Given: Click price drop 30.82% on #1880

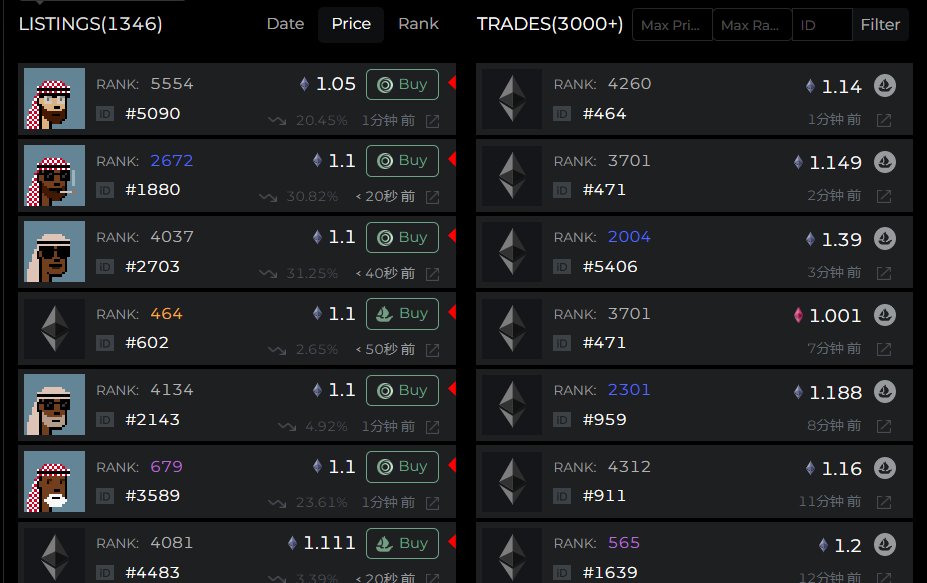Looking at the screenshot, I should coord(312,197).
